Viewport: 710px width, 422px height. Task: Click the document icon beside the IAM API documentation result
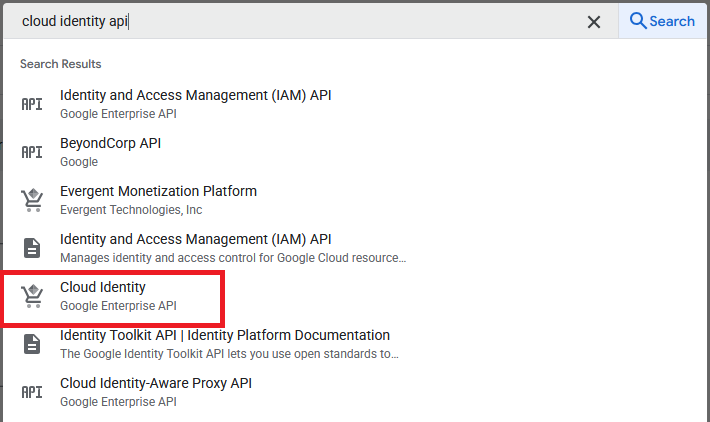(x=32, y=248)
